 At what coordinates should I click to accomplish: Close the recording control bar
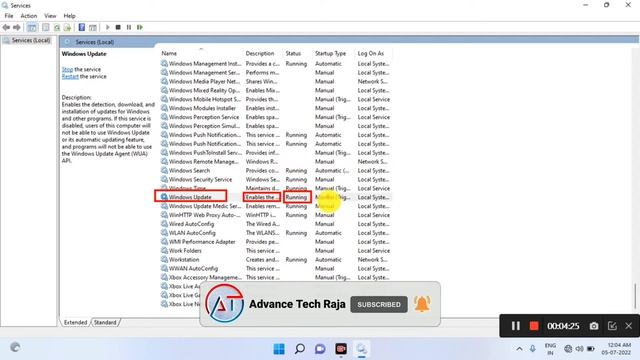tap(629, 326)
